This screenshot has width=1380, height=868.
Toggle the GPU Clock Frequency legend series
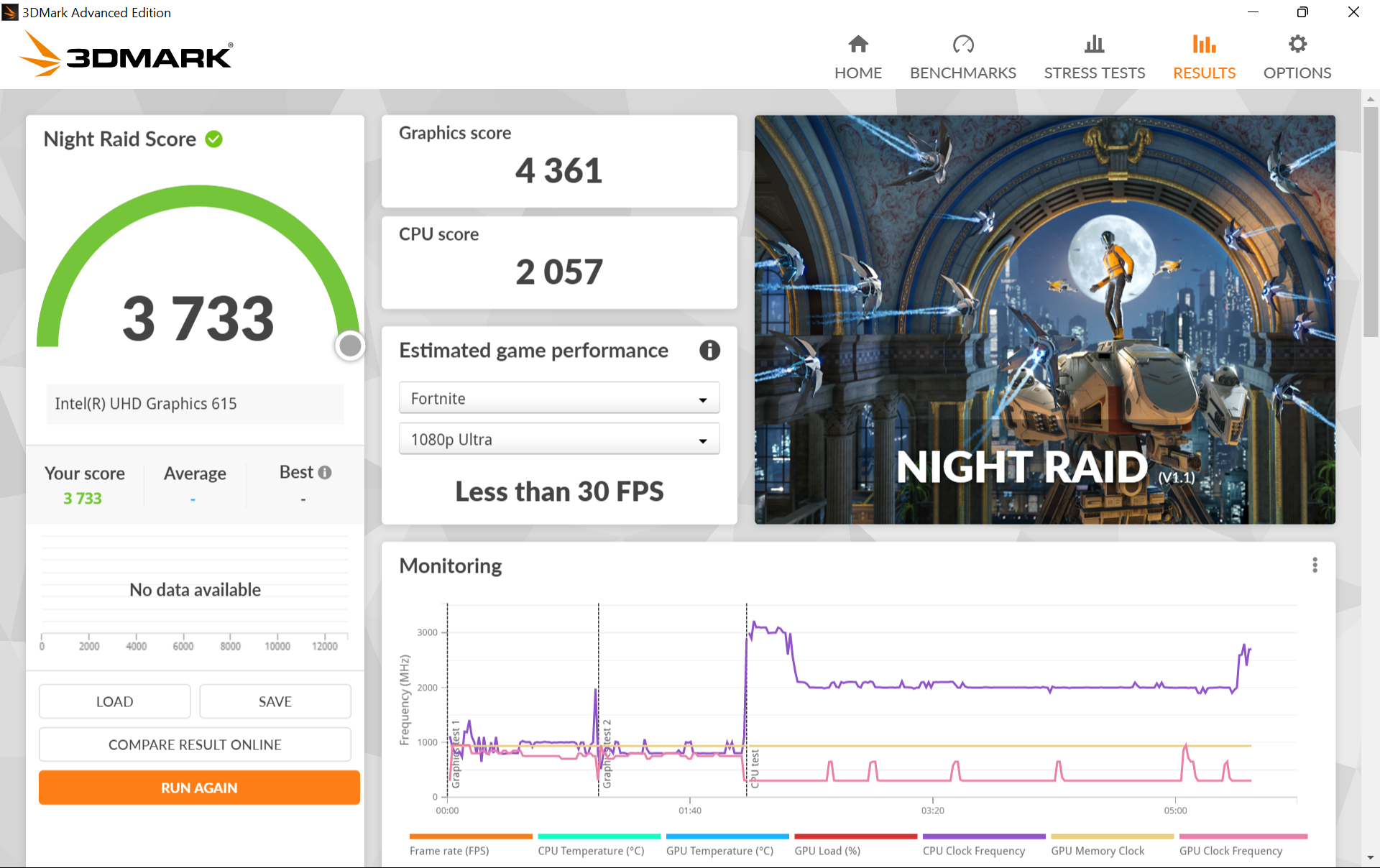coord(1230,851)
